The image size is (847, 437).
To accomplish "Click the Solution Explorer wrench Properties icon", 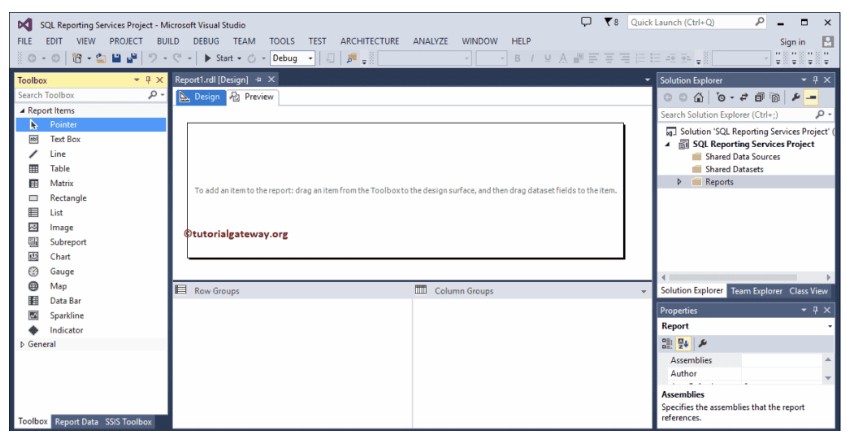I will click(x=796, y=97).
